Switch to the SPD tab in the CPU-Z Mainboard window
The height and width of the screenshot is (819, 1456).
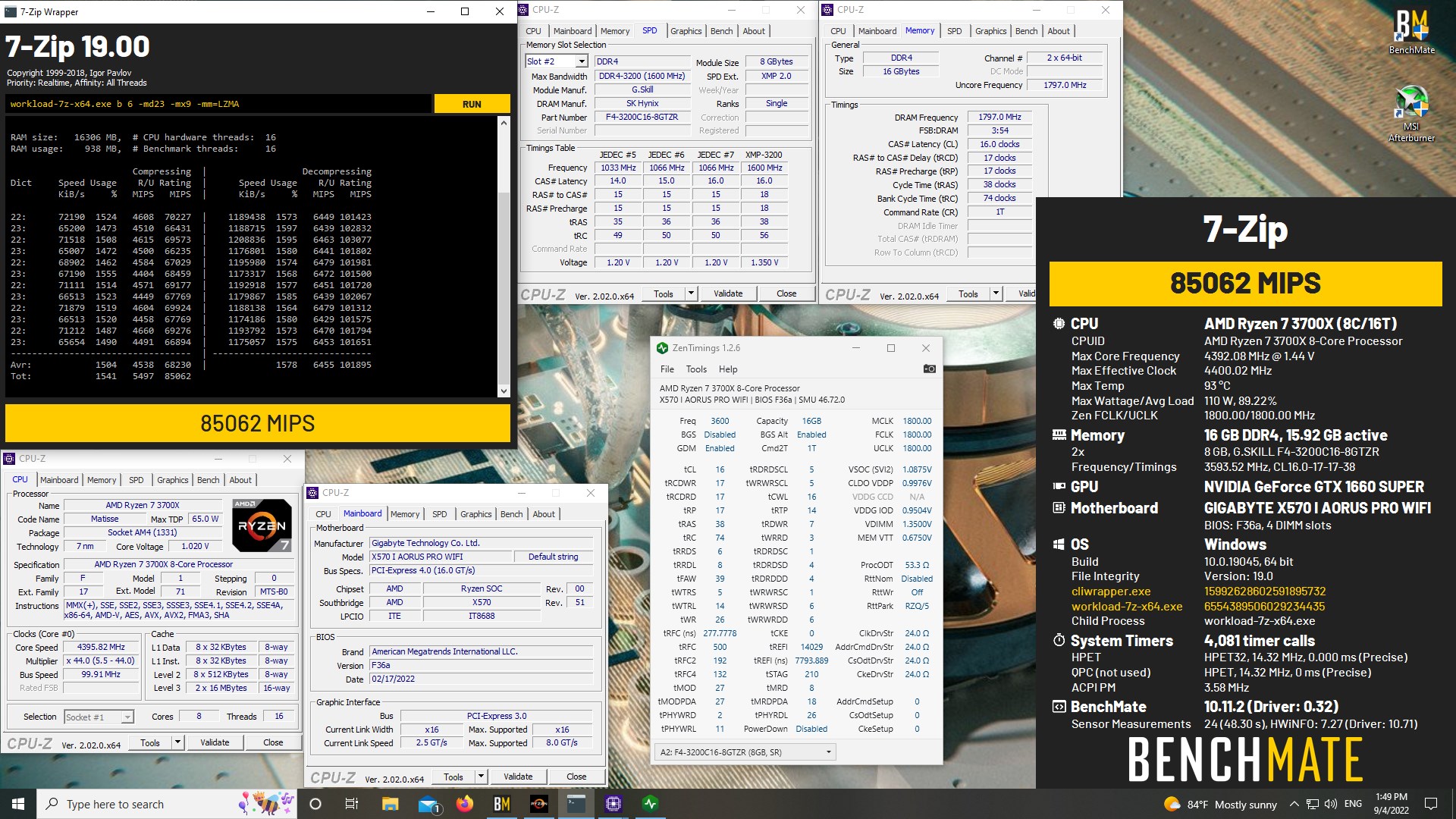pos(439,514)
